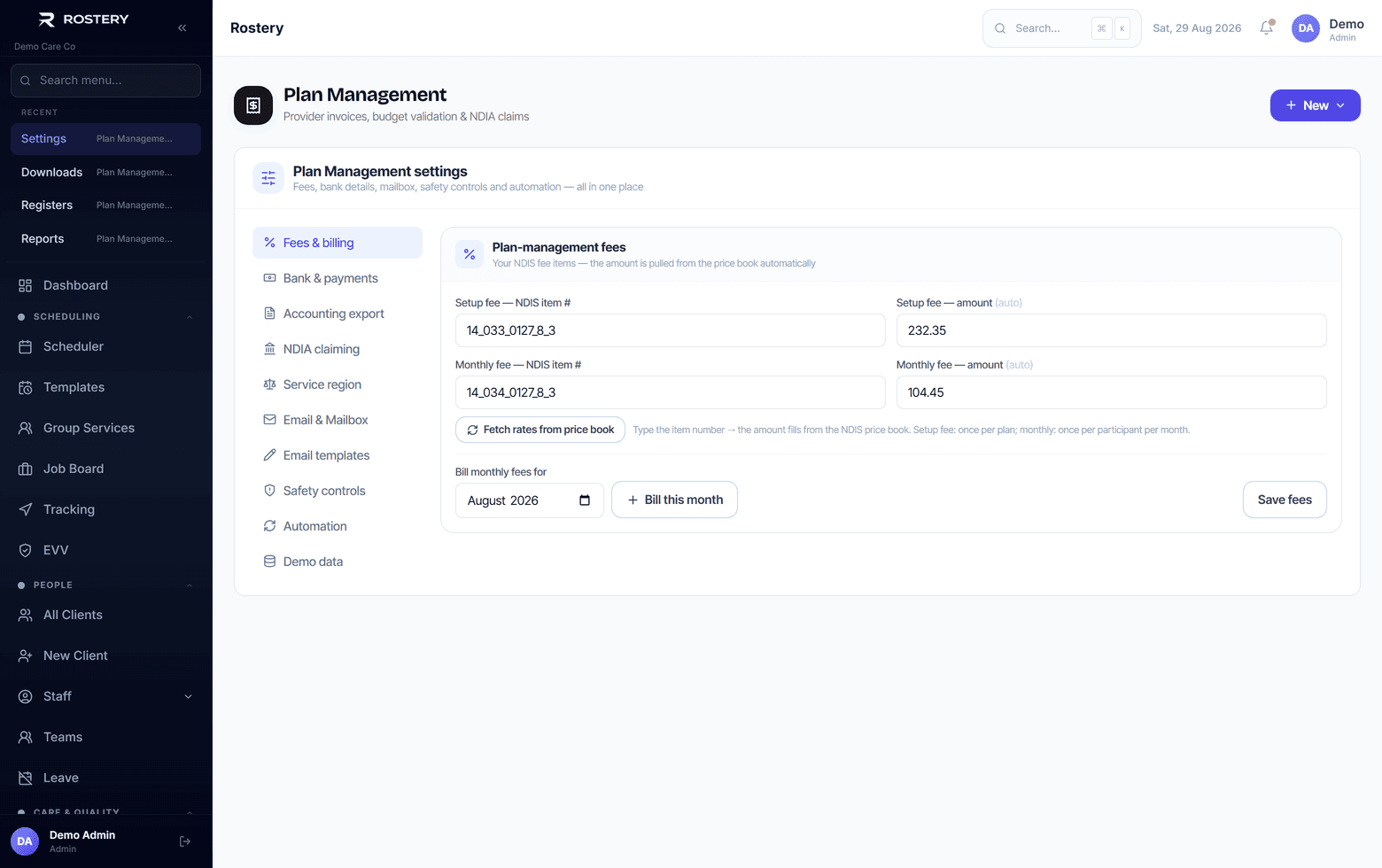Open recent Registers entry in sidebar

click(x=105, y=205)
